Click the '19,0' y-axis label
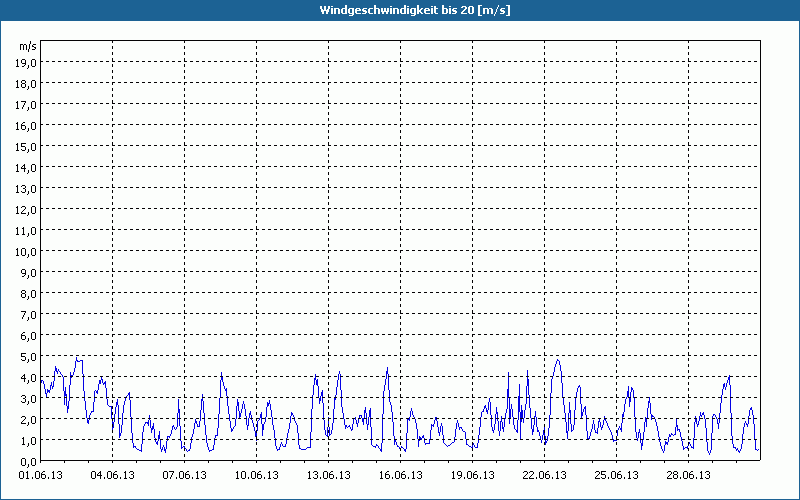The height and width of the screenshot is (500, 800). pyautogui.click(x=26, y=63)
